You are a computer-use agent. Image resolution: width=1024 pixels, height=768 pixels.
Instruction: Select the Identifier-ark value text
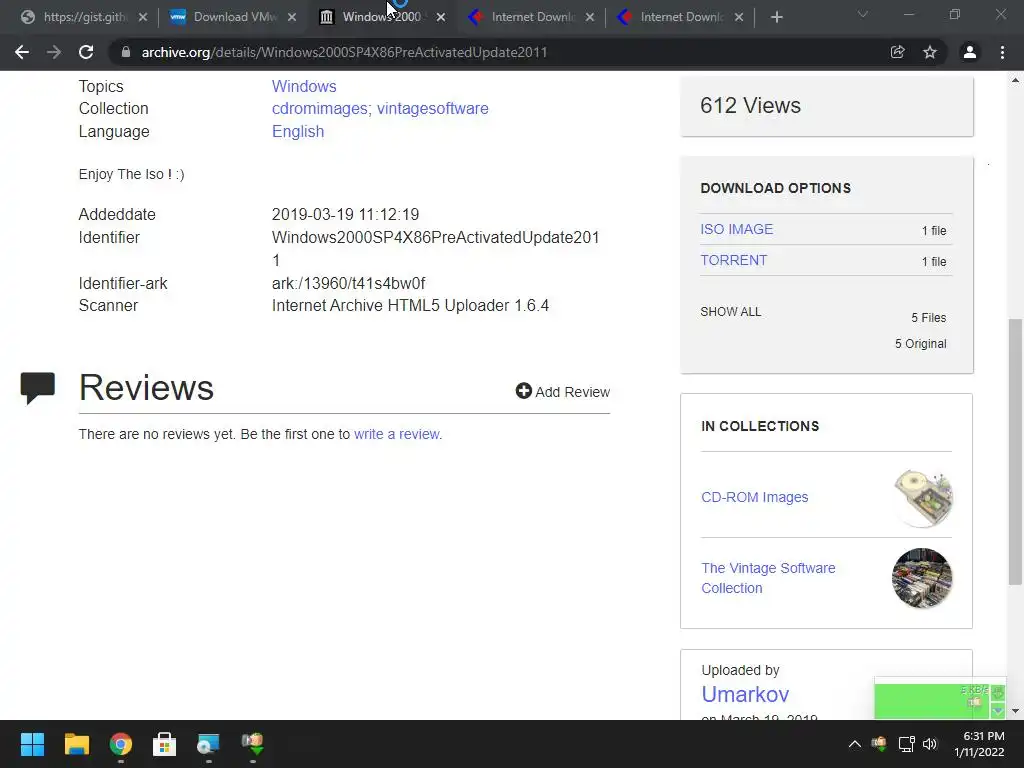coord(348,283)
